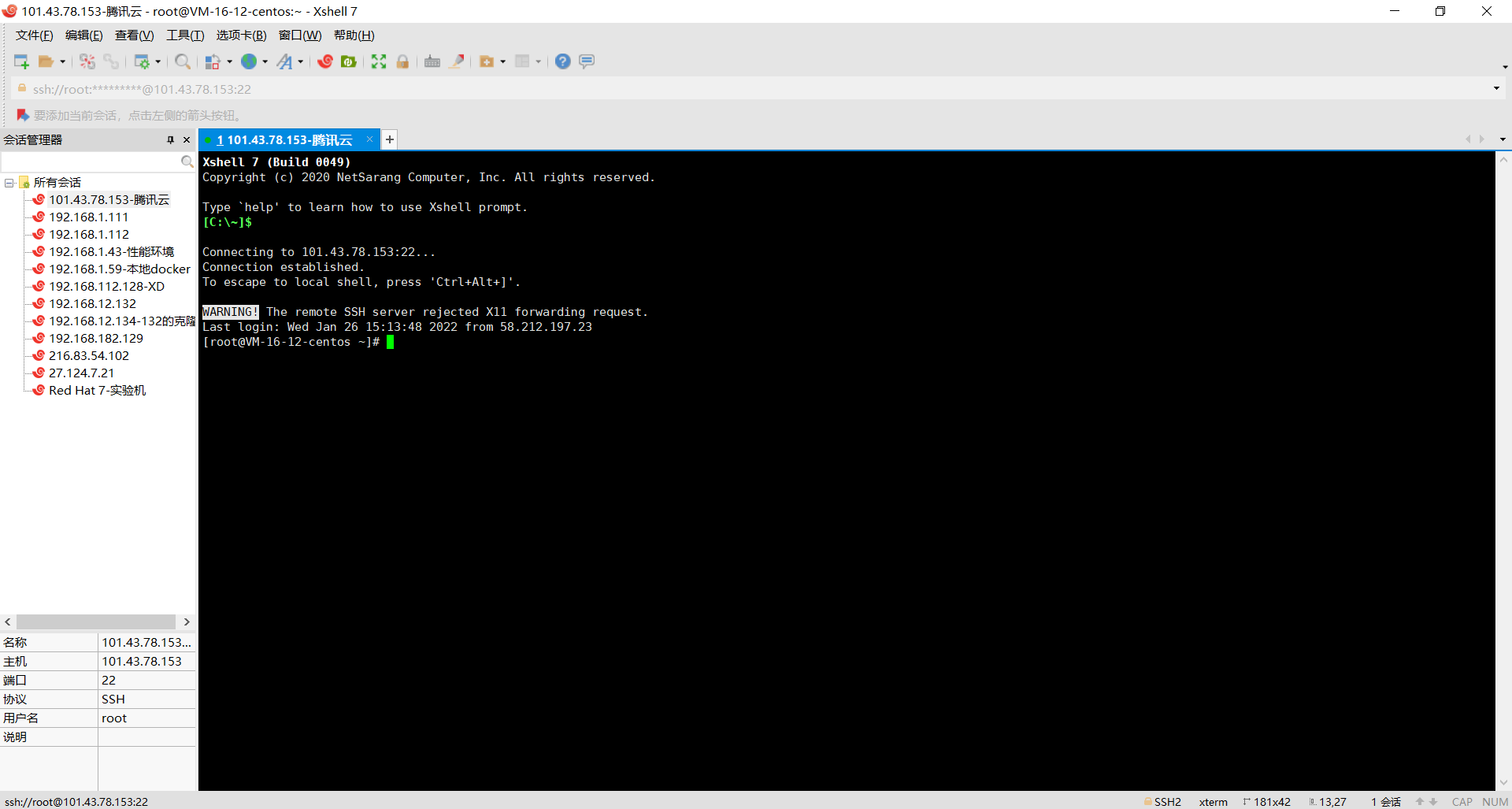Viewport: 1512px width, 809px height.
Task: Select session 192.168.182.129
Action: (96, 339)
